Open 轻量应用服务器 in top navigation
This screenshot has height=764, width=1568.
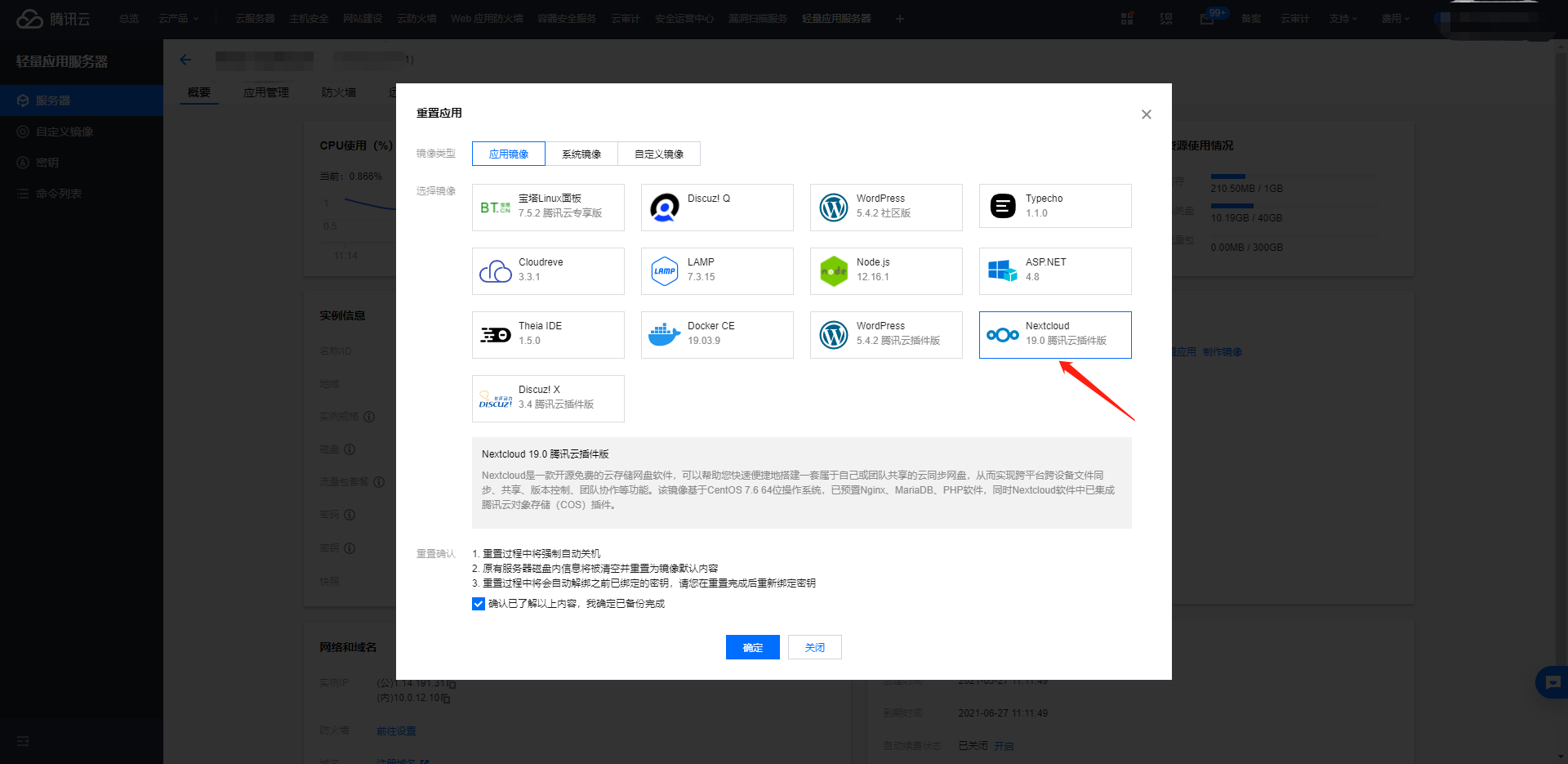tap(836, 19)
